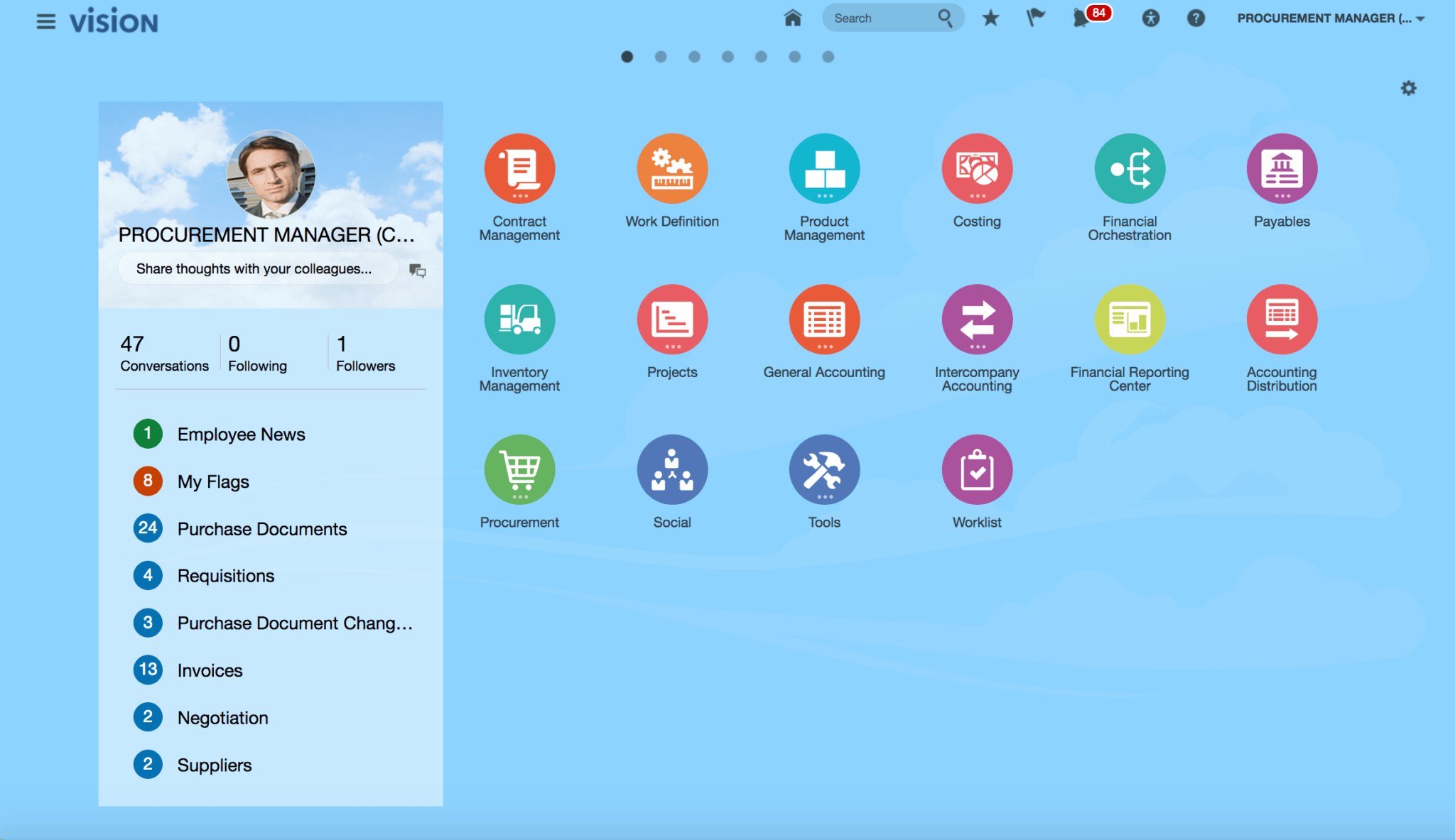Open the Tools wrench and hammer icon

coord(824,469)
